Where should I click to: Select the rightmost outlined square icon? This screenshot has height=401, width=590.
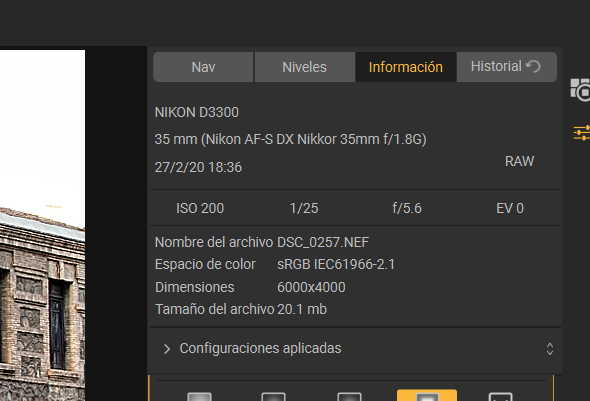pos(500,396)
